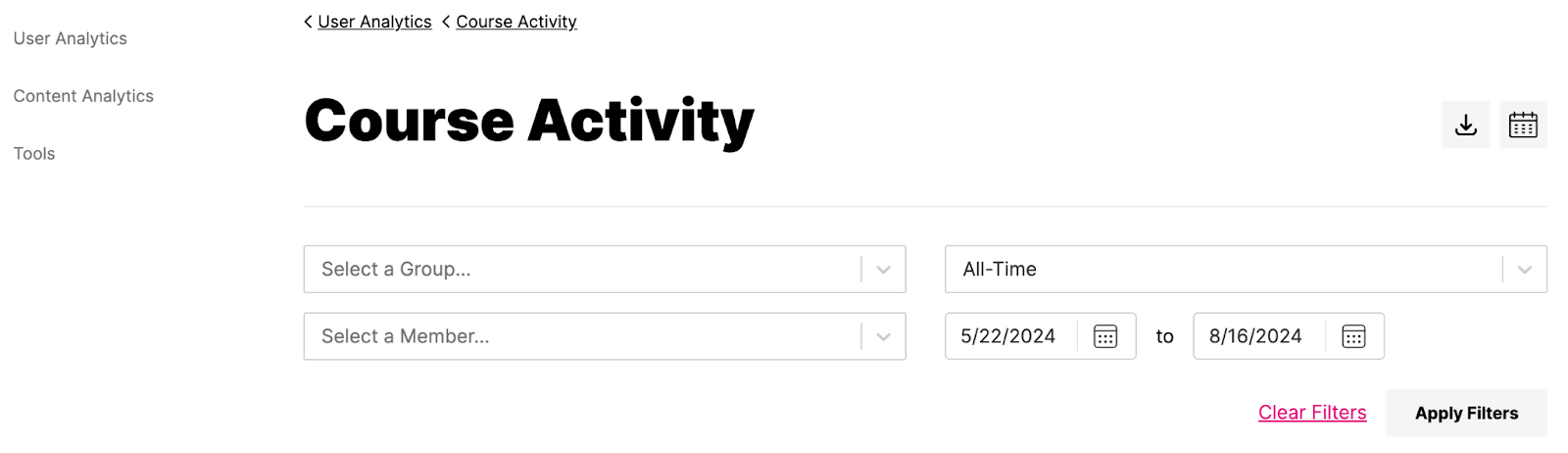The height and width of the screenshot is (453, 1568).
Task: Follow the User Analytics breadcrumb link
Action: tap(374, 22)
